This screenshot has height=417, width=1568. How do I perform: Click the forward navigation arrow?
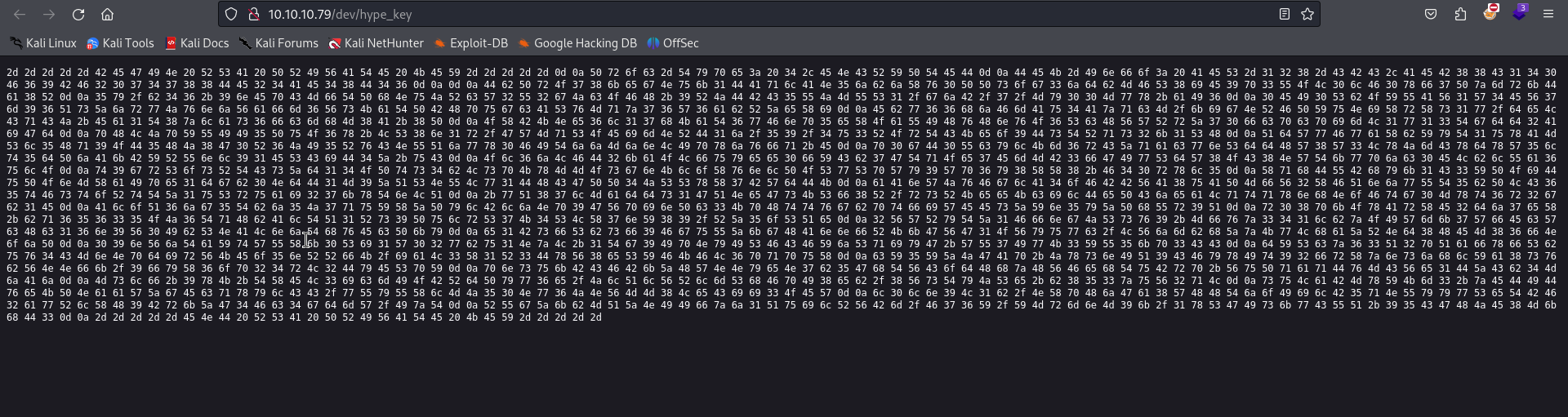tap(49, 15)
